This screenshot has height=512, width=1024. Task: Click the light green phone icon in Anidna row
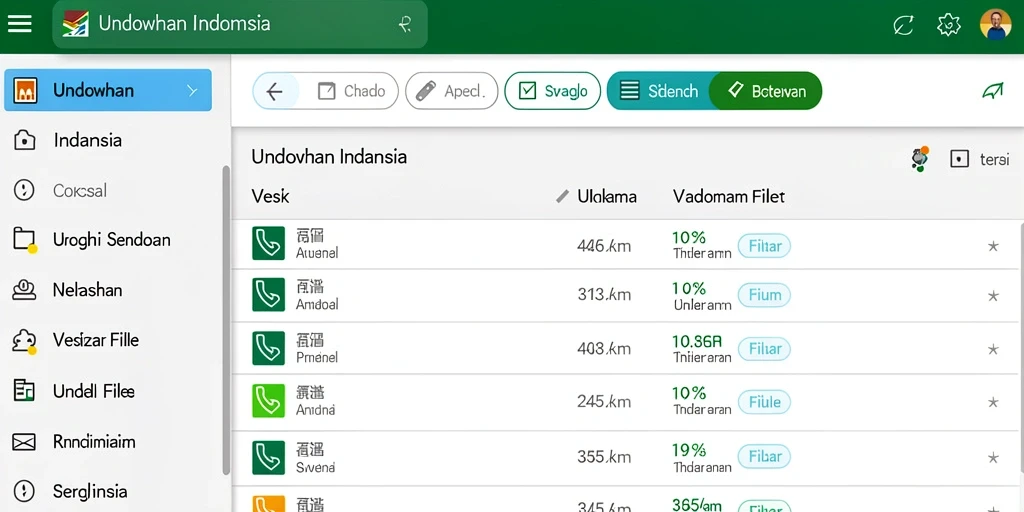[268, 401]
